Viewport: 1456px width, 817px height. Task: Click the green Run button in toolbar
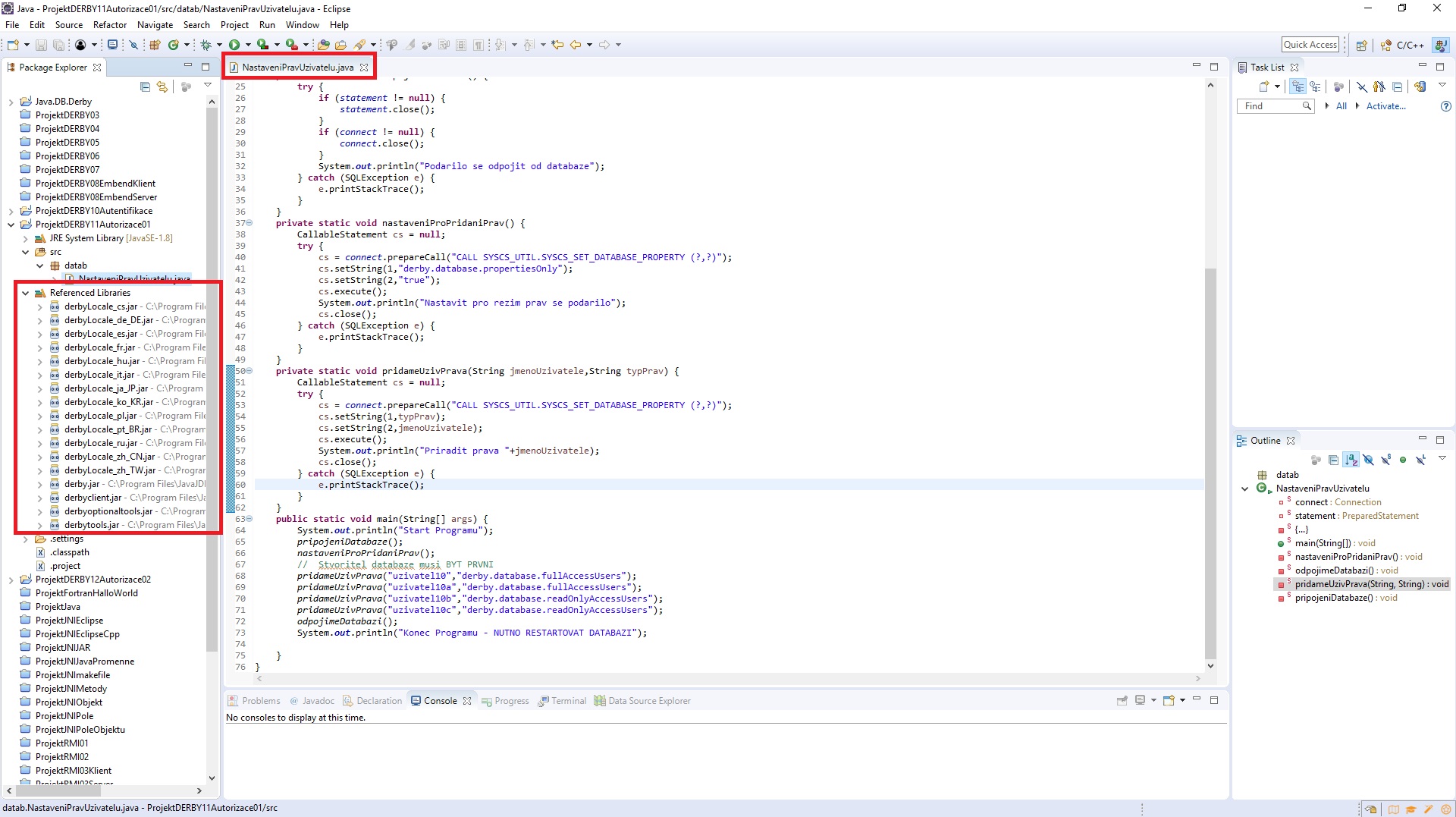point(234,45)
